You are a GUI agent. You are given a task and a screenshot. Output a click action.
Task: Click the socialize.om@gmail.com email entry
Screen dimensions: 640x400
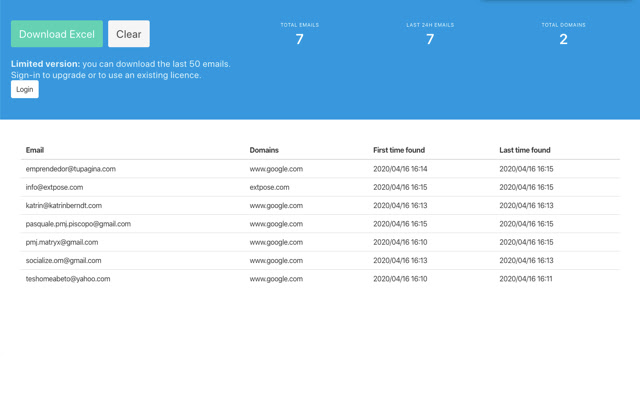coord(64,260)
